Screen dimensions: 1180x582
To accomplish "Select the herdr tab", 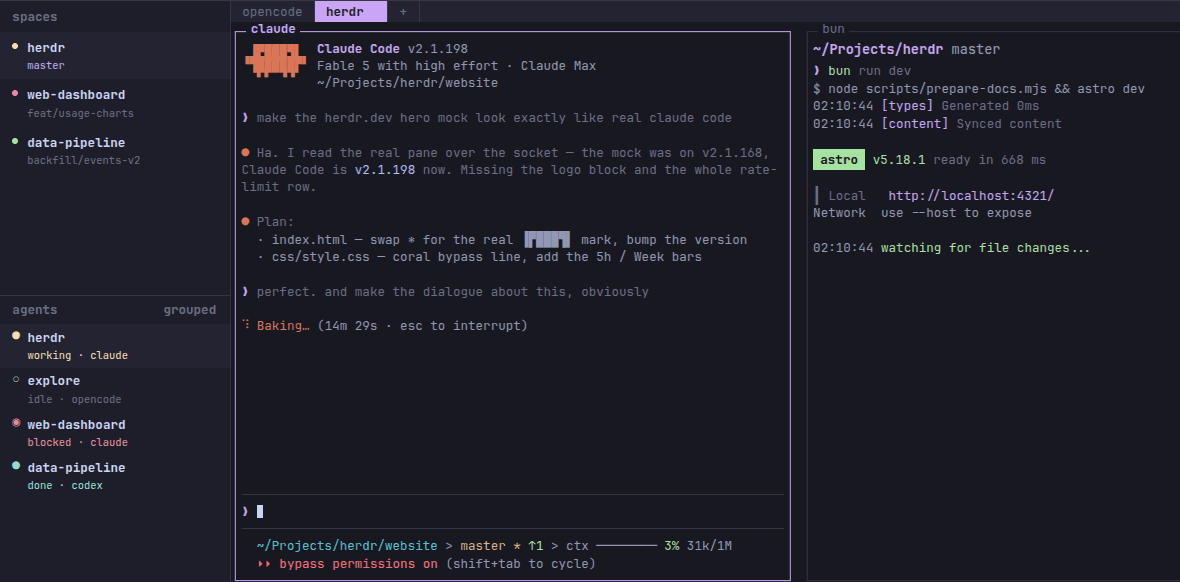I will pos(351,12).
